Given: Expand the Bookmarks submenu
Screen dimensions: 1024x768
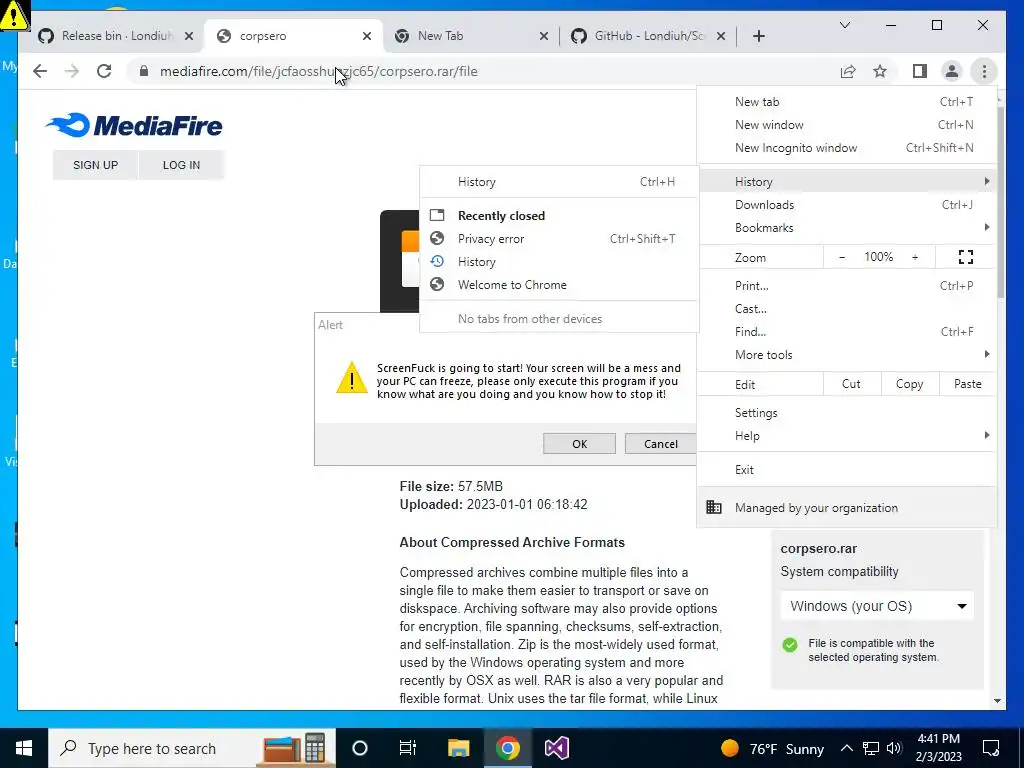Looking at the screenshot, I should (847, 228).
